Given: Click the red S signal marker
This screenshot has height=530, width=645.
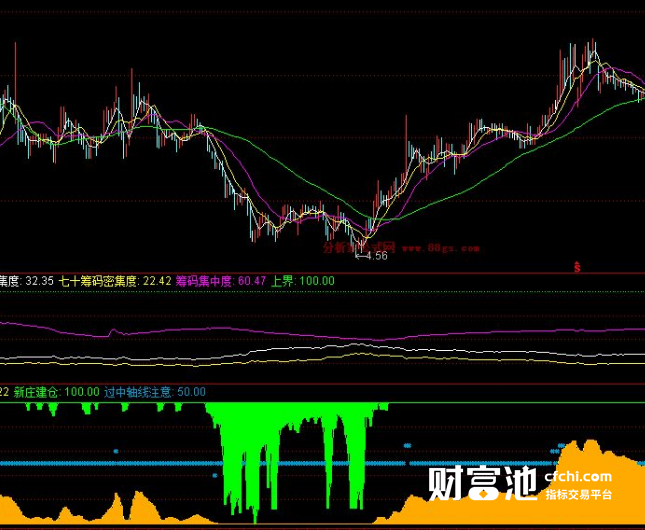Looking at the screenshot, I should click(577, 267).
